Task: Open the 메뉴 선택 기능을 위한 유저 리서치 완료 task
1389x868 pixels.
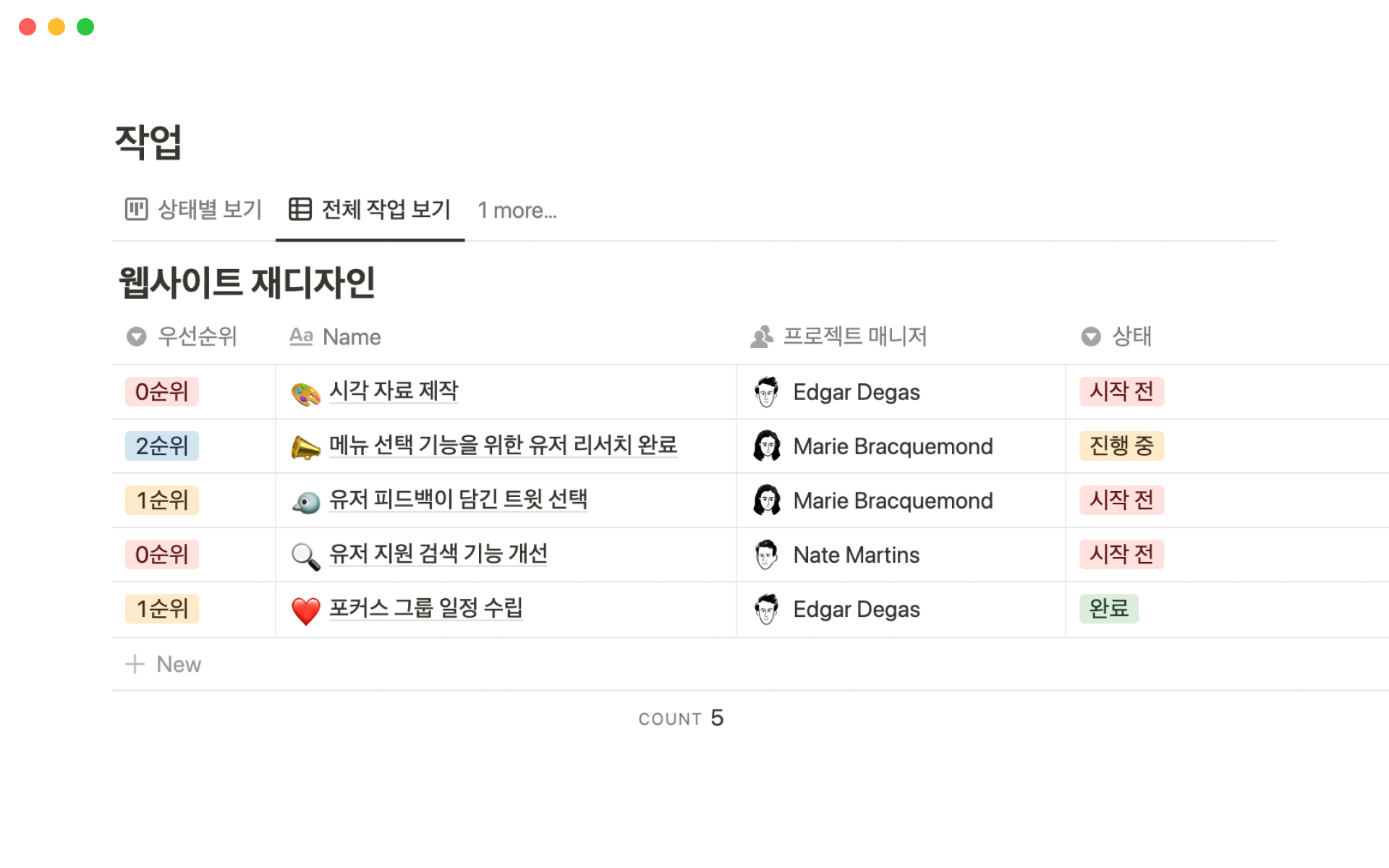Action: pos(503,445)
